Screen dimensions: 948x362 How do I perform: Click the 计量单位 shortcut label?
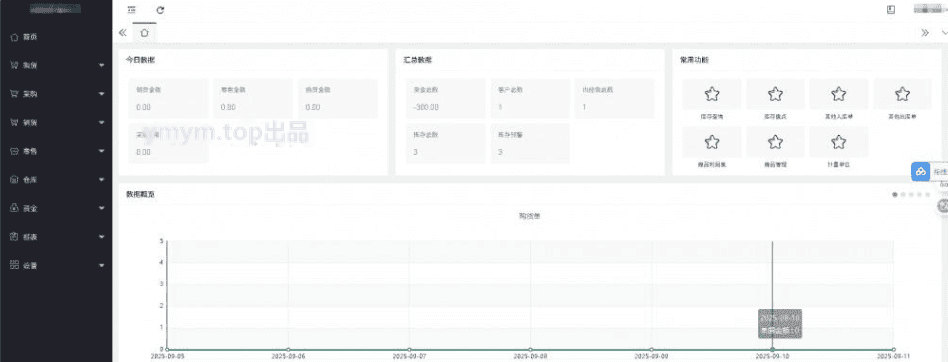coord(839,164)
